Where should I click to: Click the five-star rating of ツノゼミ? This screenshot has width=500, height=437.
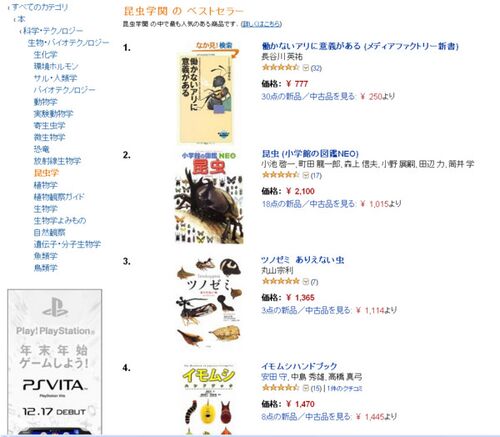(281, 281)
